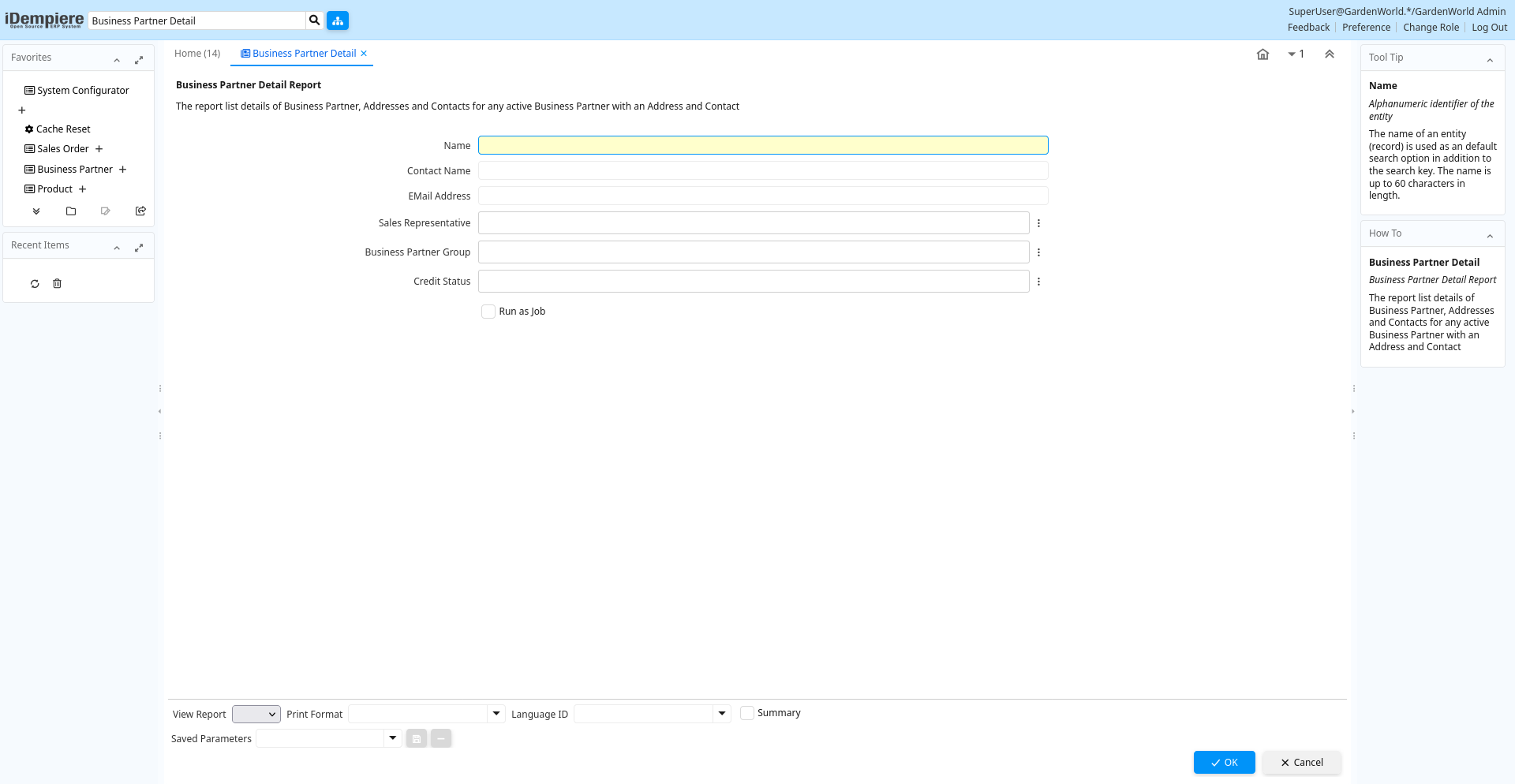Enable the Run as Job checkbox
Image resolution: width=1515 pixels, height=784 pixels.
coord(488,312)
